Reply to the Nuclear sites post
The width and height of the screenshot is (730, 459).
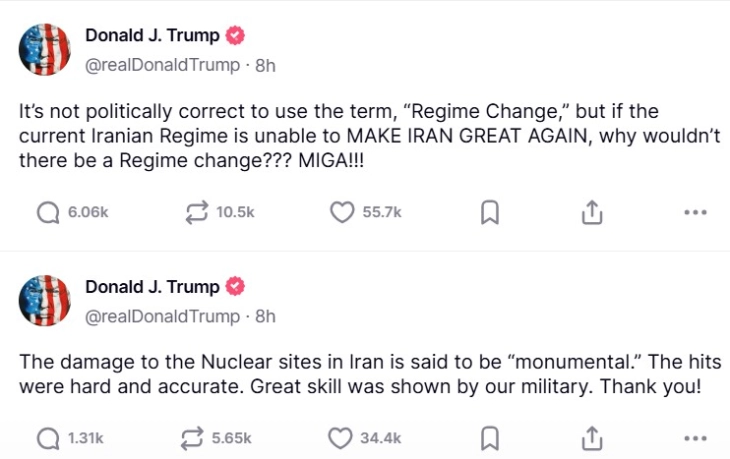(x=48, y=438)
